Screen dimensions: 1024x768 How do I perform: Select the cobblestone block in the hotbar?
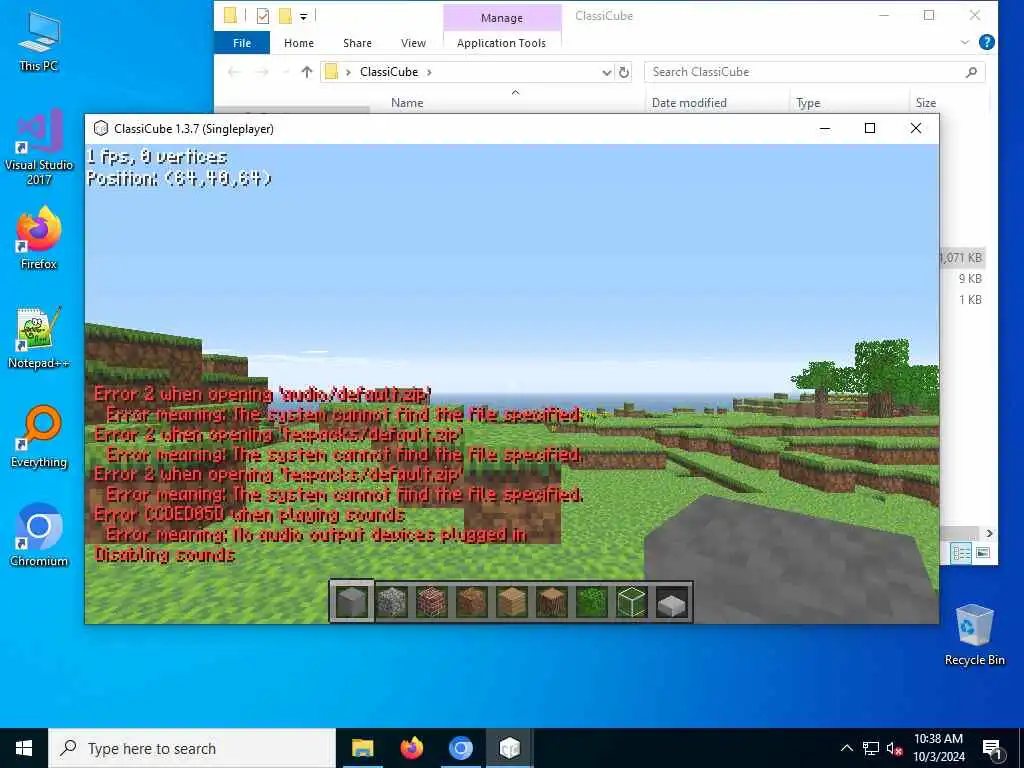pyautogui.click(x=392, y=601)
